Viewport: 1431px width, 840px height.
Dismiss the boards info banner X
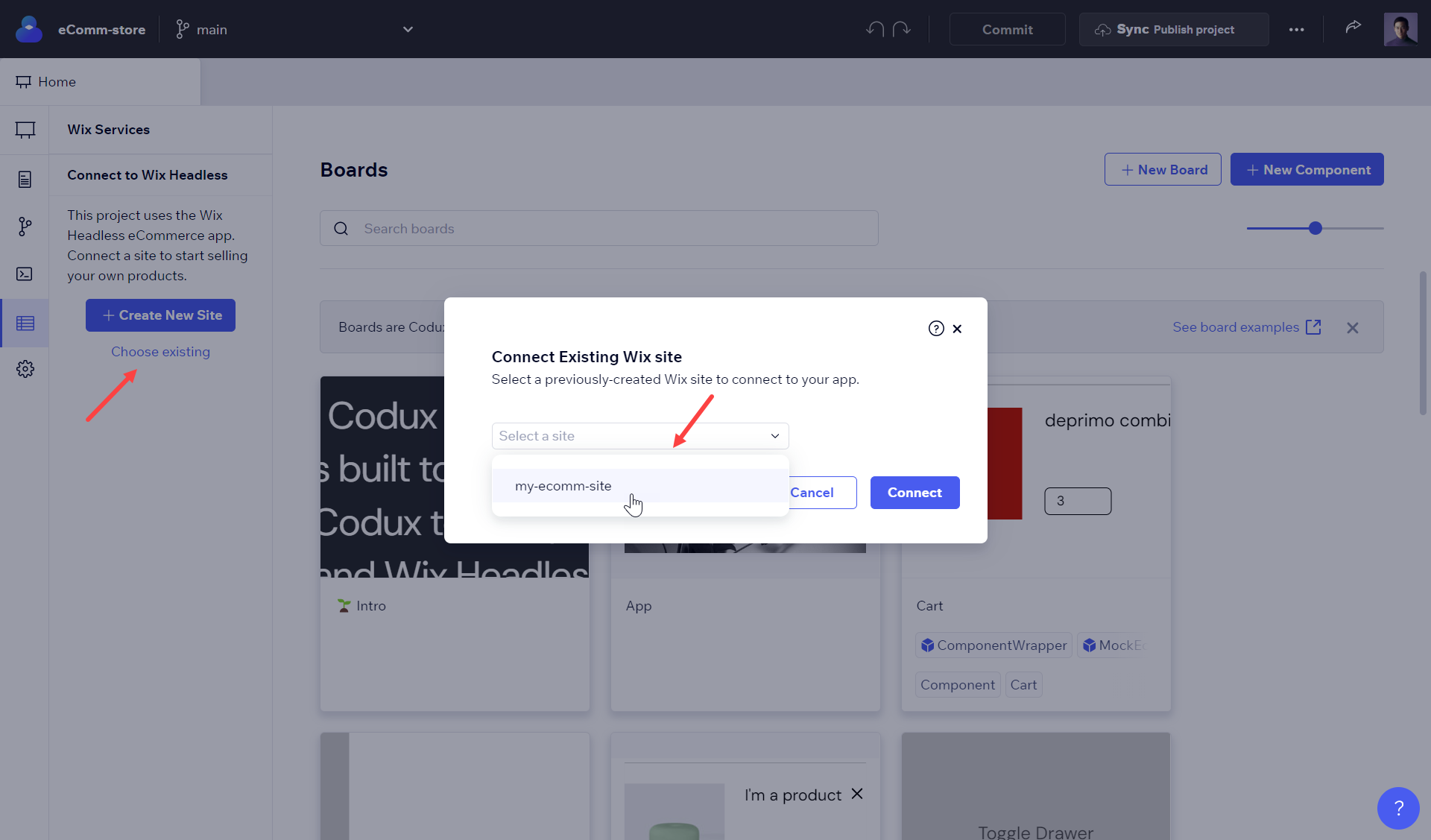pos(1353,327)
